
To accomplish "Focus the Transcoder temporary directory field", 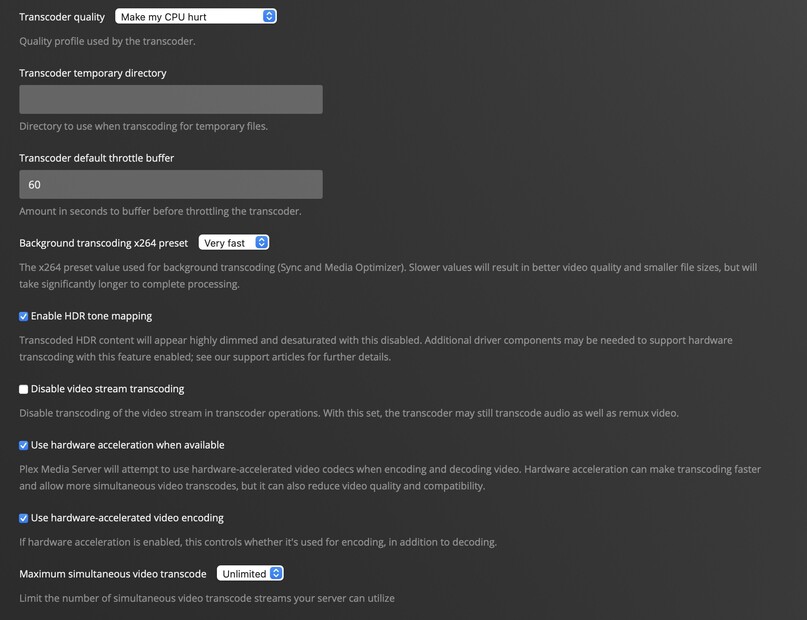I will [171, 99].
